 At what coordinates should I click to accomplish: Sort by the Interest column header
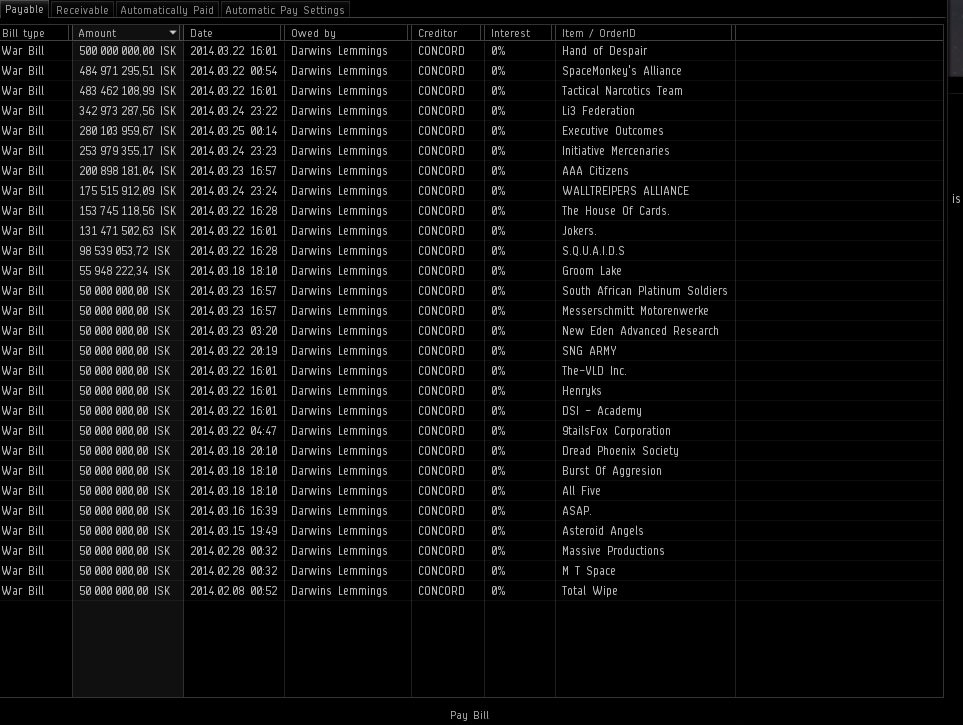tap(519, 33)
